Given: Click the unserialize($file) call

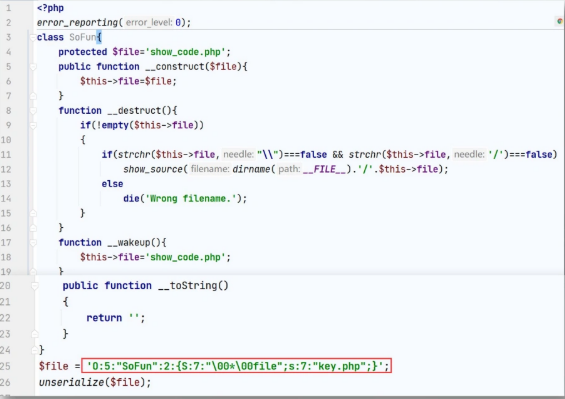Looking at the screenshot, I should coord(95,382).
